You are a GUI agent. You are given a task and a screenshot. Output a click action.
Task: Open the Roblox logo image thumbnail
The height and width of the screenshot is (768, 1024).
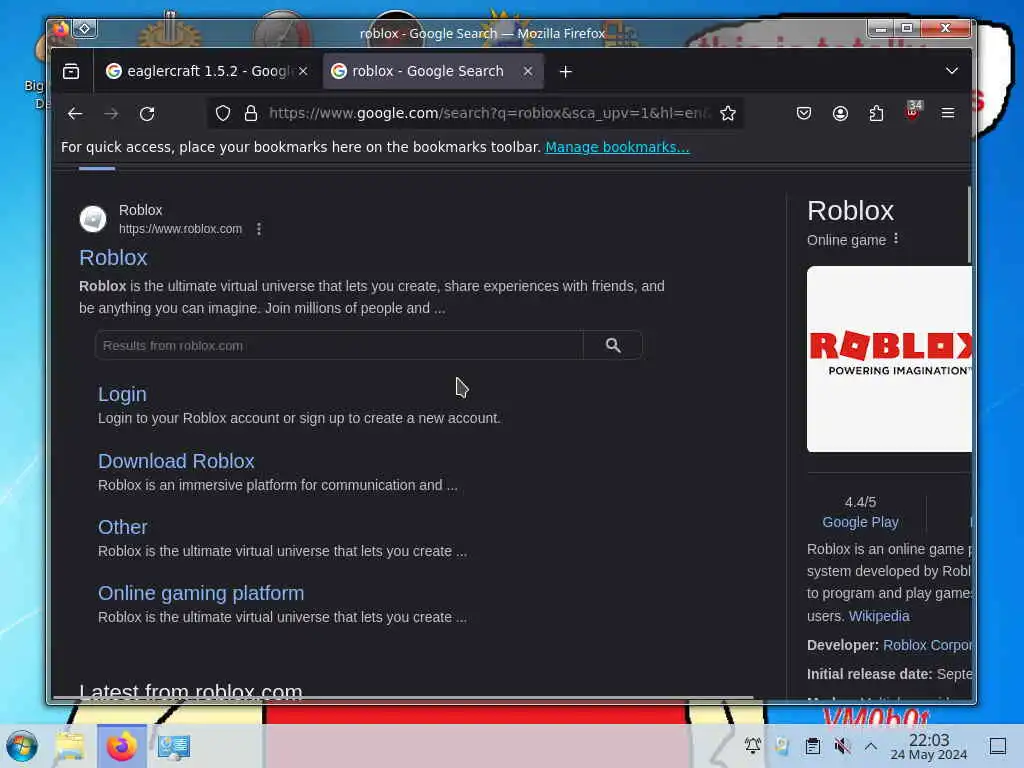[x=889, y=359]
